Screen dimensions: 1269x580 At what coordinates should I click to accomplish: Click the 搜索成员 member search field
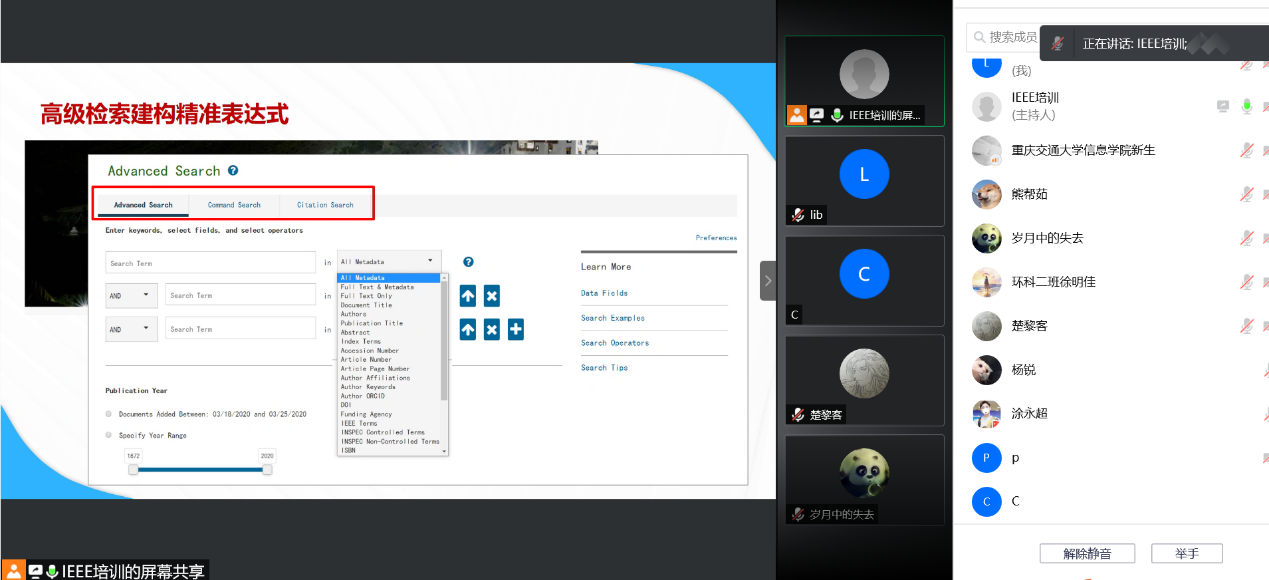tap(1005, 37)
